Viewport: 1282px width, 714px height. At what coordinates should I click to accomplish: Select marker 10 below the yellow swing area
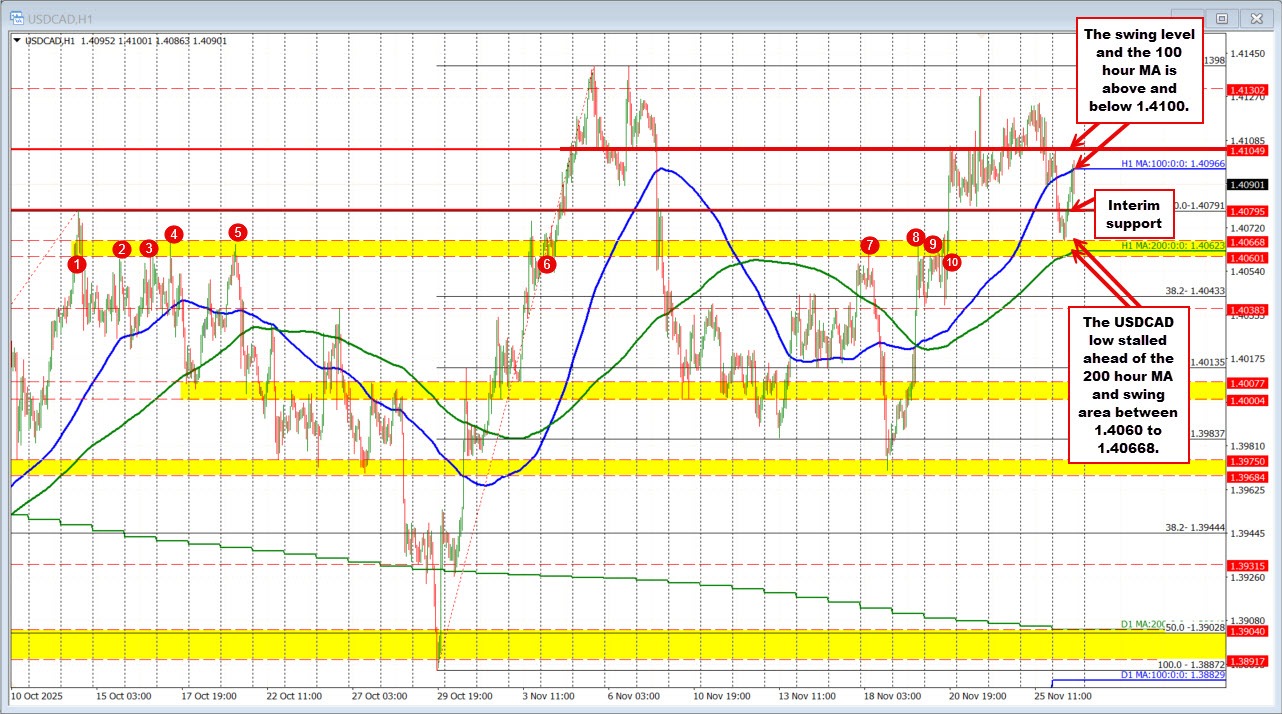coord(951,262)
